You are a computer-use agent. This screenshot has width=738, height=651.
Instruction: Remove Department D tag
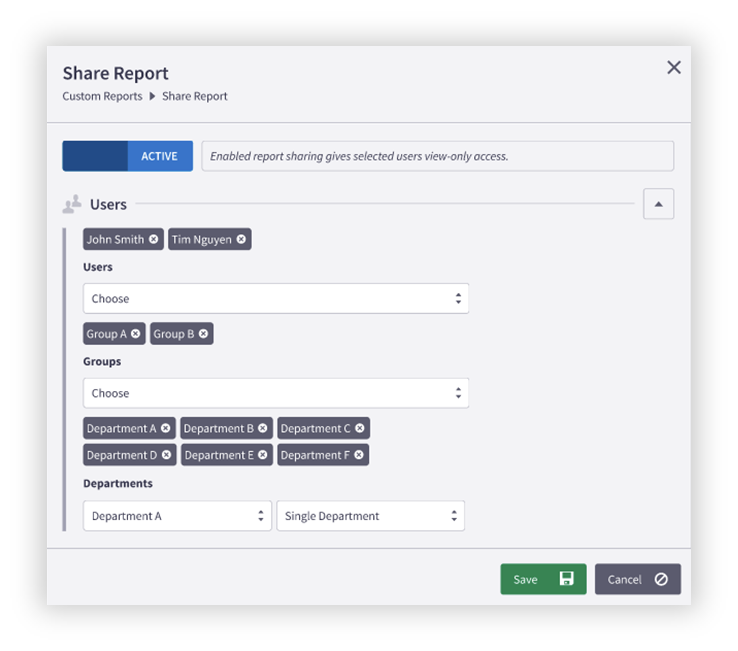pyautogui.click(x=167, y=455)
